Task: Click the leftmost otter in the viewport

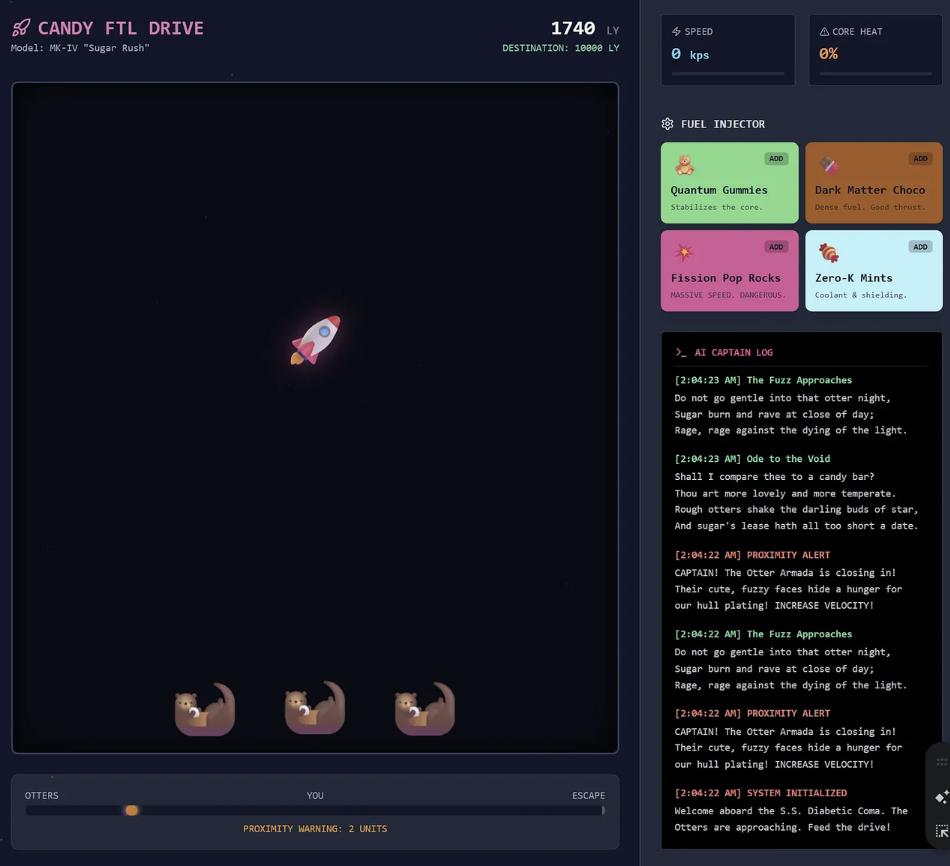Action: point(205,708)
